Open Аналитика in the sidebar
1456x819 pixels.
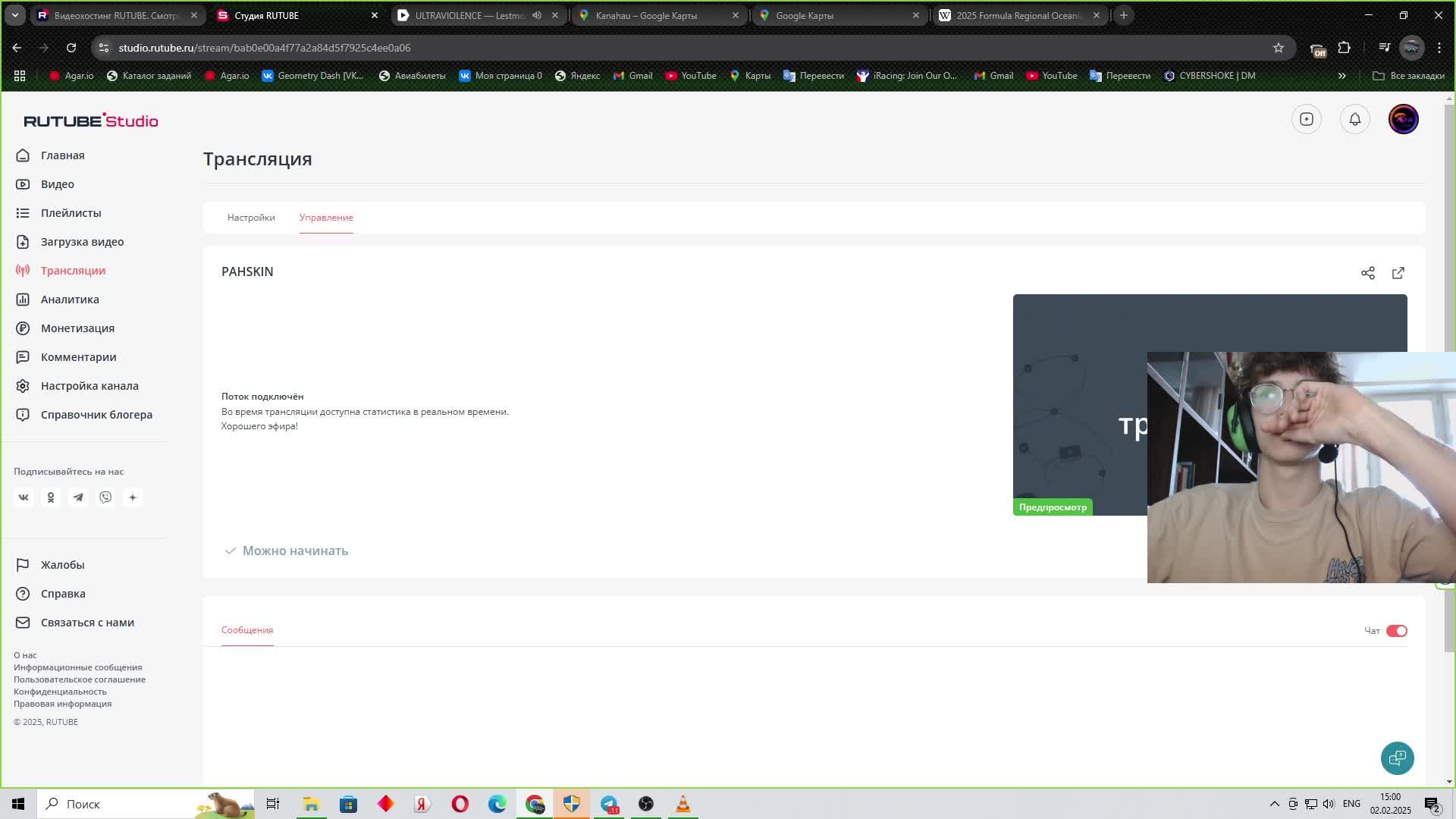(70, 300)
